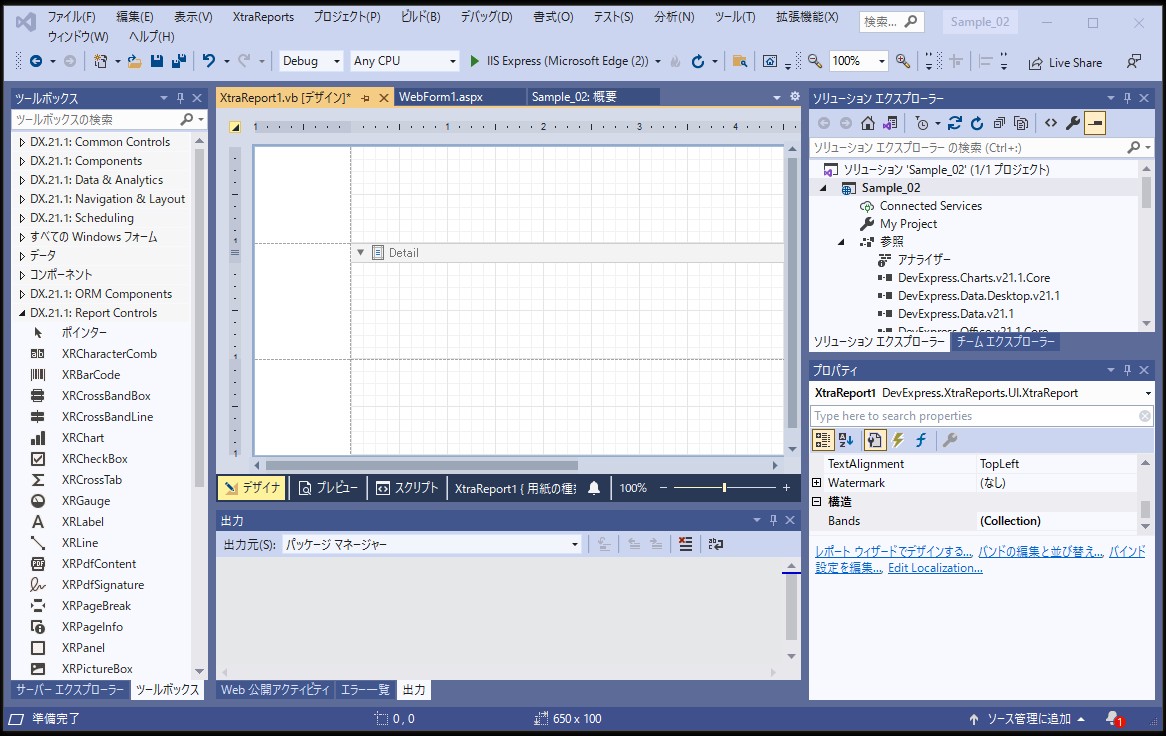The width and height of the screenshot is (1166, 736).
Task: Toggle the preview selected items button
Action: (1096, 123)
